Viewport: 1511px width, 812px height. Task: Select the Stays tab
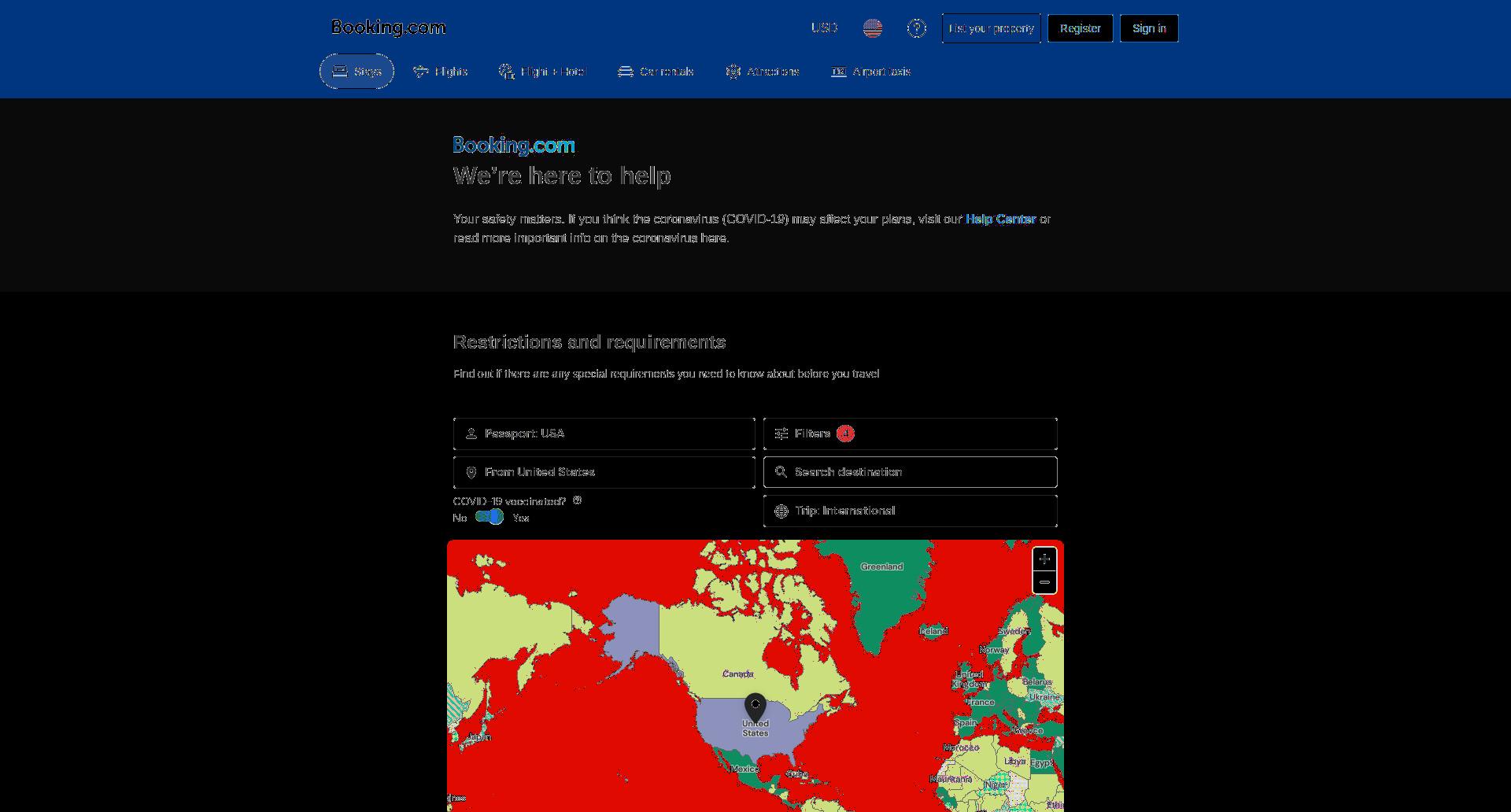click(357, 72)
